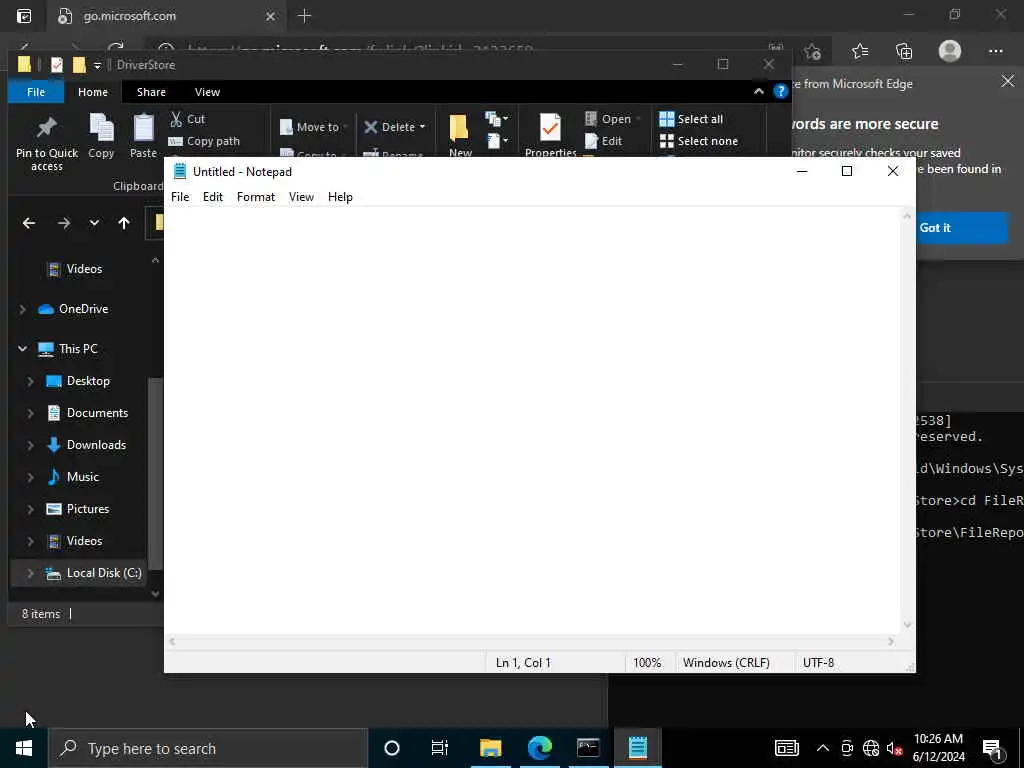
Task: Click inside Notepad text editing area
Action: [532, 421]
